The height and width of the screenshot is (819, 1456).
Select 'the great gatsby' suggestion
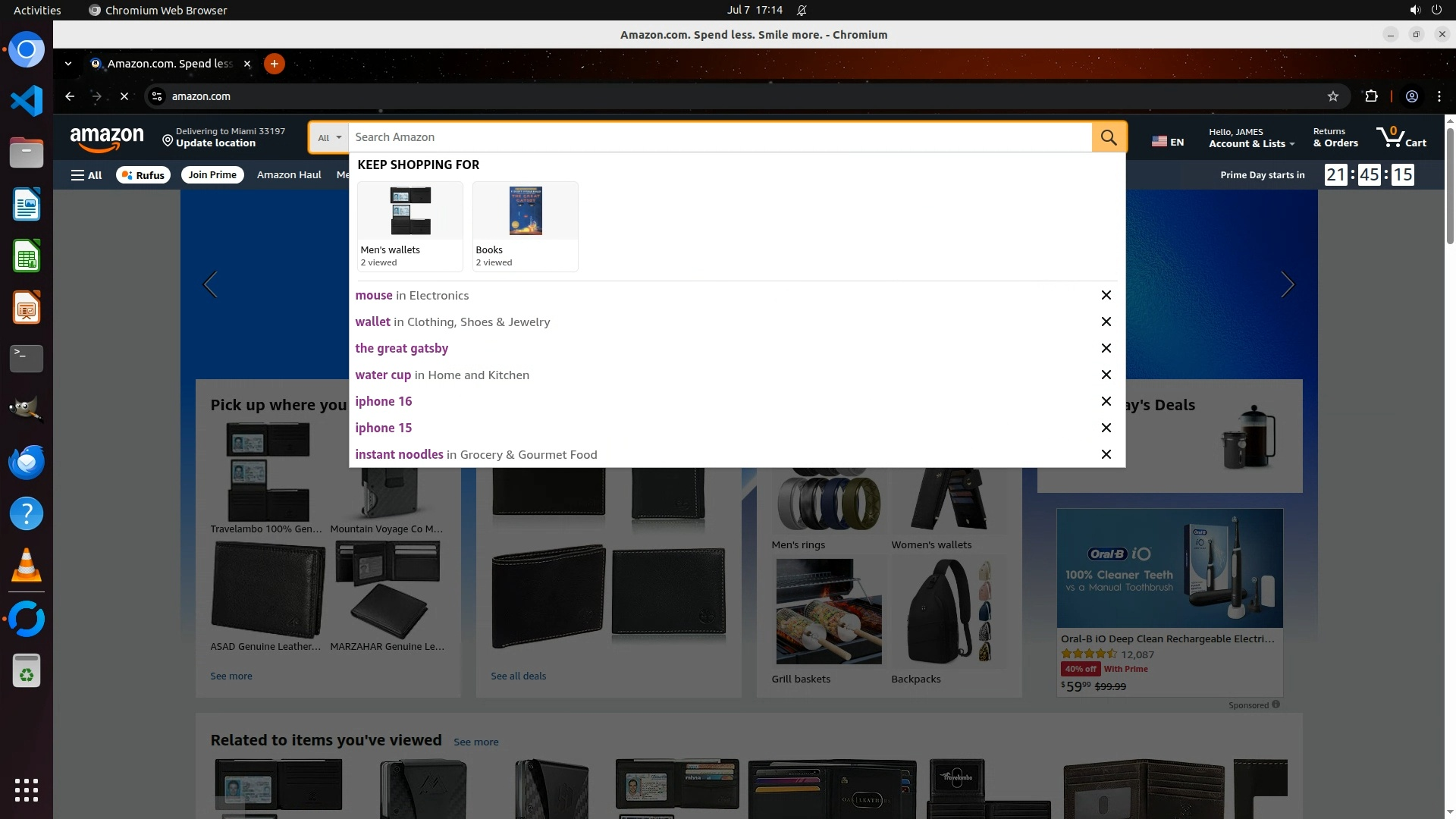(402, 348)
